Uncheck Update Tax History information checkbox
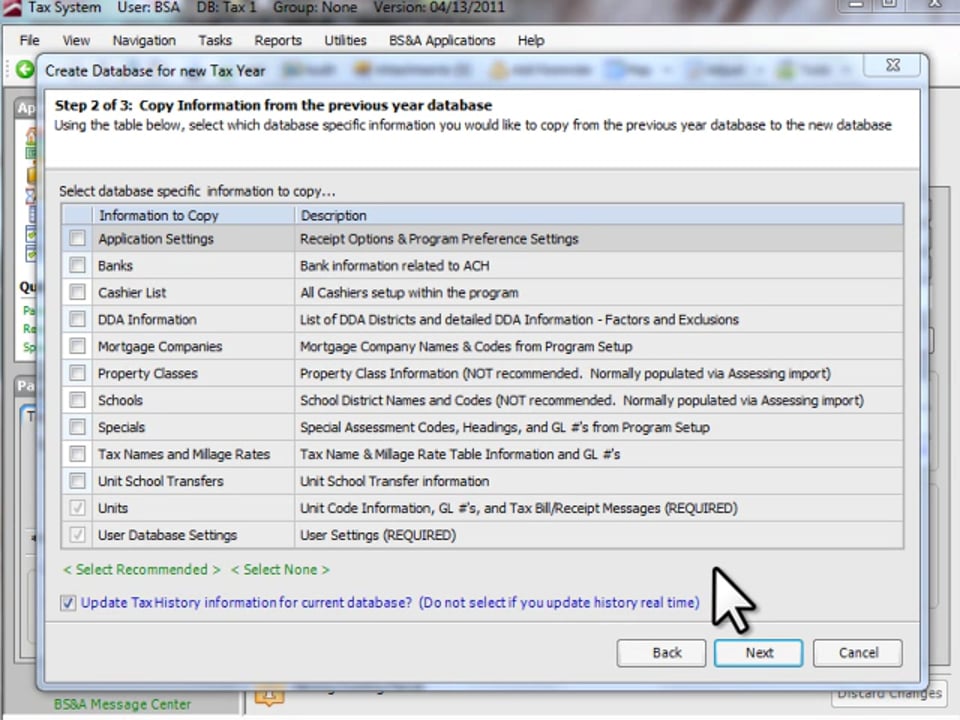 click(x=68, y=603)
